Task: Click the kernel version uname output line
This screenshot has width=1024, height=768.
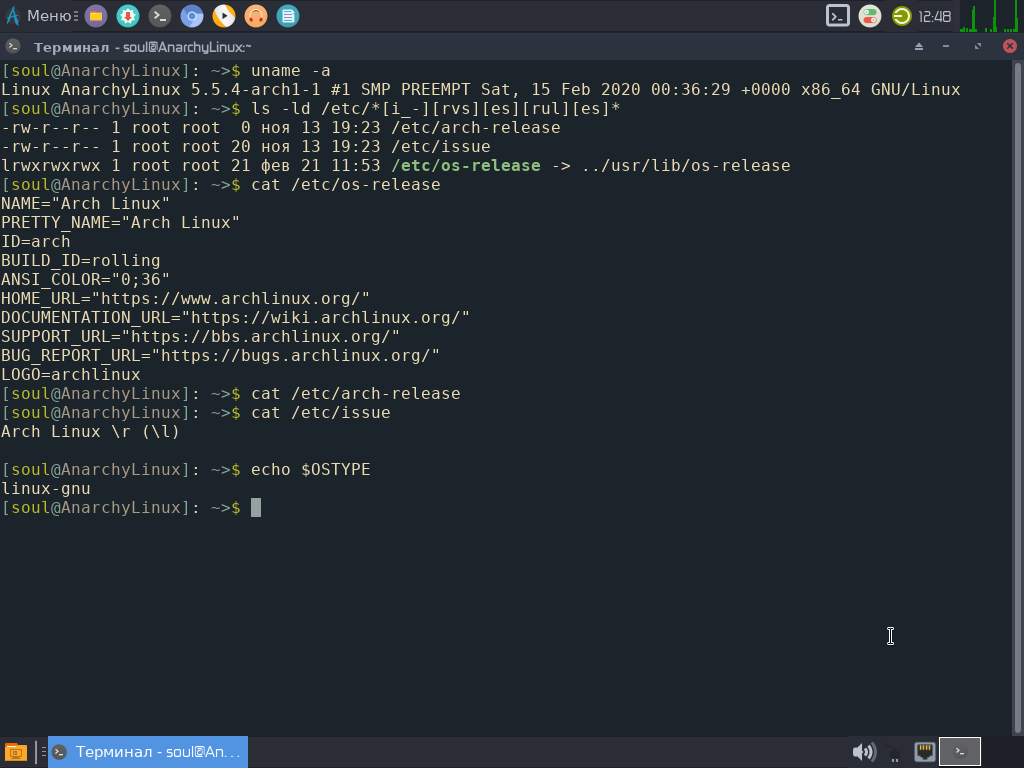Action: point(481,89)
